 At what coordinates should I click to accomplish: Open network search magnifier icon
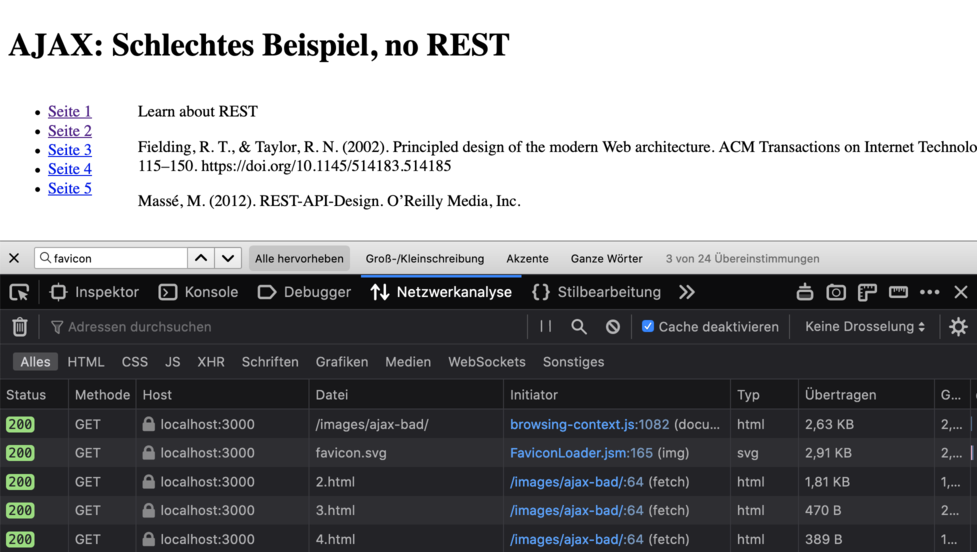[x=579, y=326]
